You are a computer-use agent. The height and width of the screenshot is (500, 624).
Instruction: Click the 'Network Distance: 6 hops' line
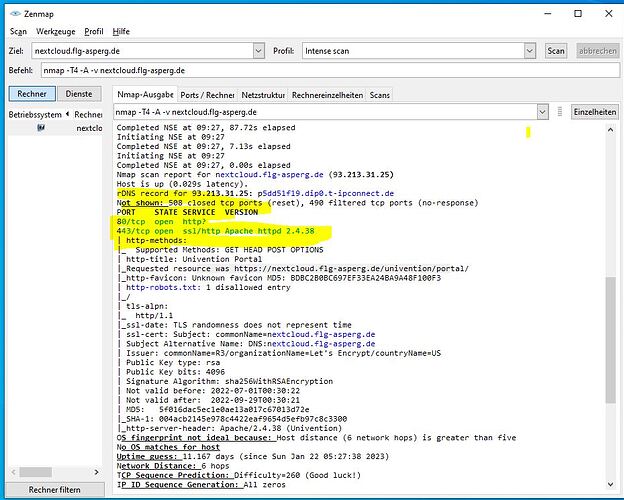coord(173,466)
